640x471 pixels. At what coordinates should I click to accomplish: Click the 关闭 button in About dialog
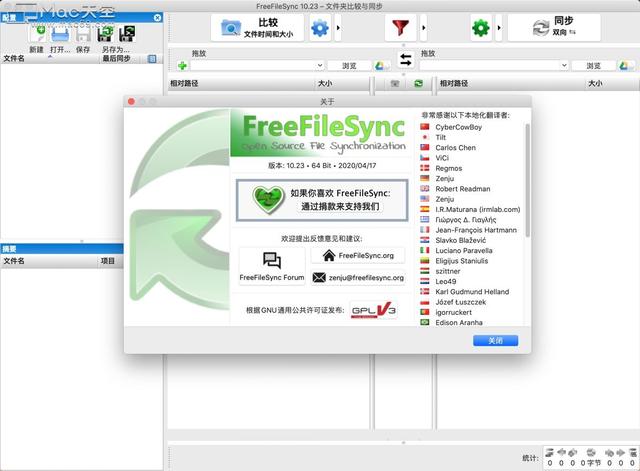(496, 341)
